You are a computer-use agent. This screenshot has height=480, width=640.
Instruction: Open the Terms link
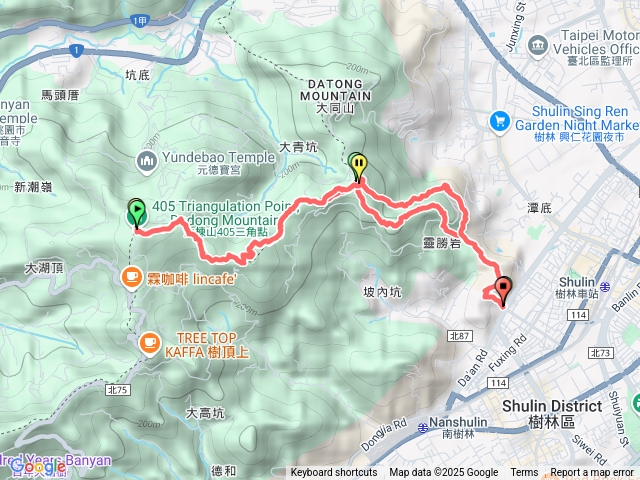tap(524, 472)
